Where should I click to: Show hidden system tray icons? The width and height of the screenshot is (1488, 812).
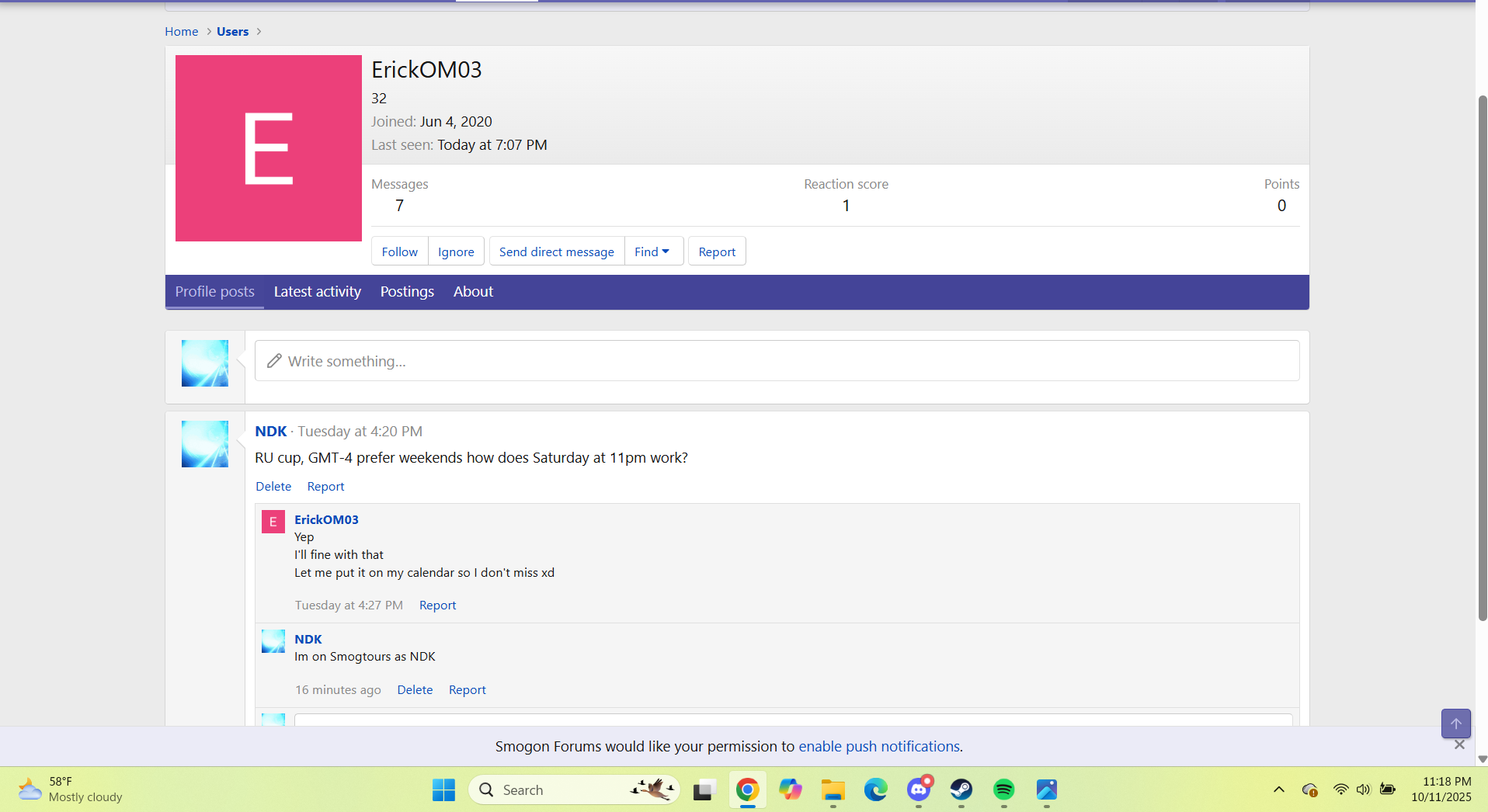(1278, 790)
